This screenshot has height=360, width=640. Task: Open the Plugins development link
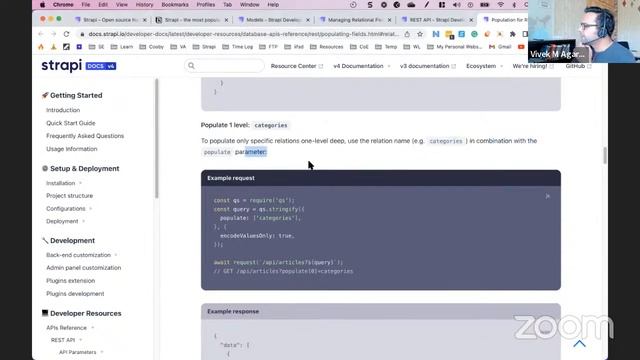point(75,294)
